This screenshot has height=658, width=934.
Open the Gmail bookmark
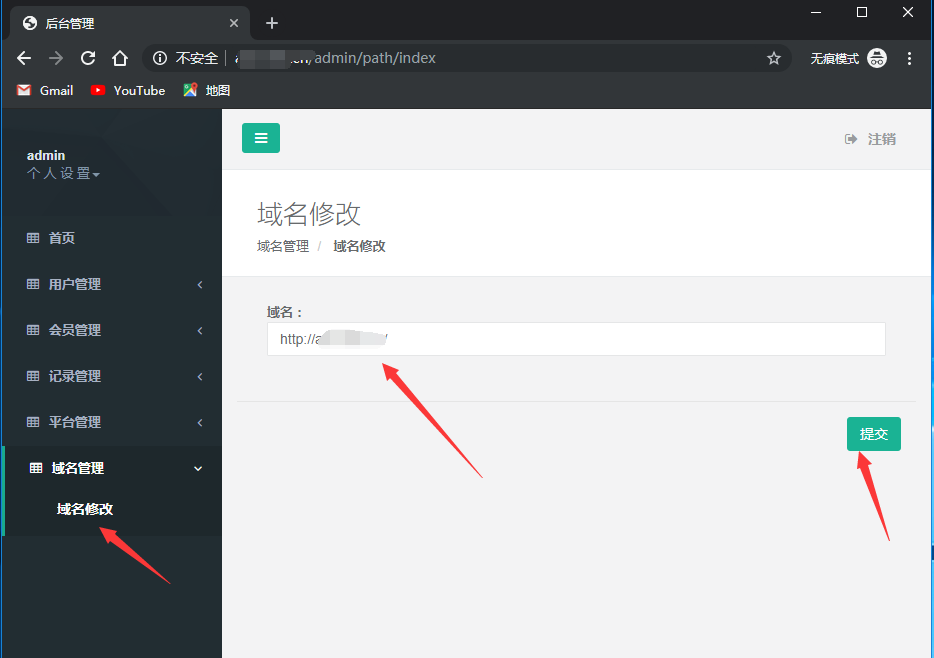[x=45, y=91]
